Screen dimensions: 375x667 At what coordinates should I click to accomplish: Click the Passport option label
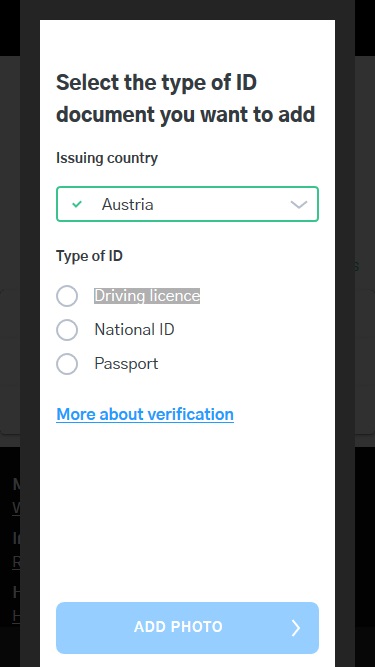[x=126, y=364]
